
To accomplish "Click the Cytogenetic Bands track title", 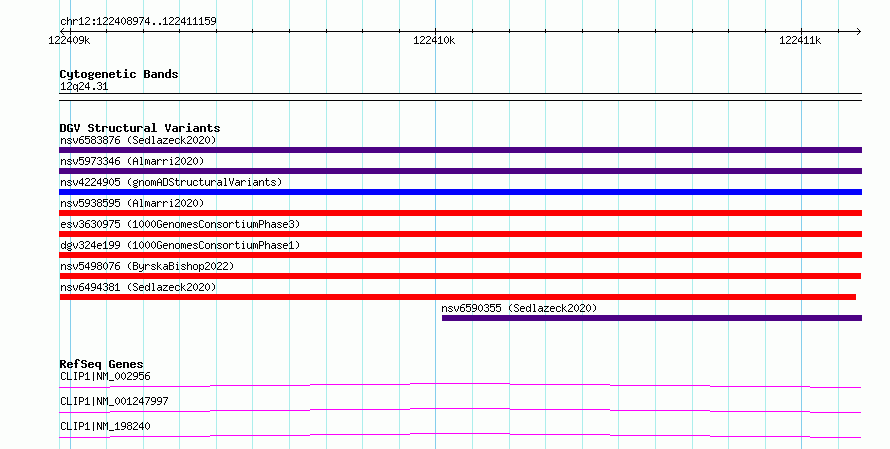I will click(x=119, y=74).
